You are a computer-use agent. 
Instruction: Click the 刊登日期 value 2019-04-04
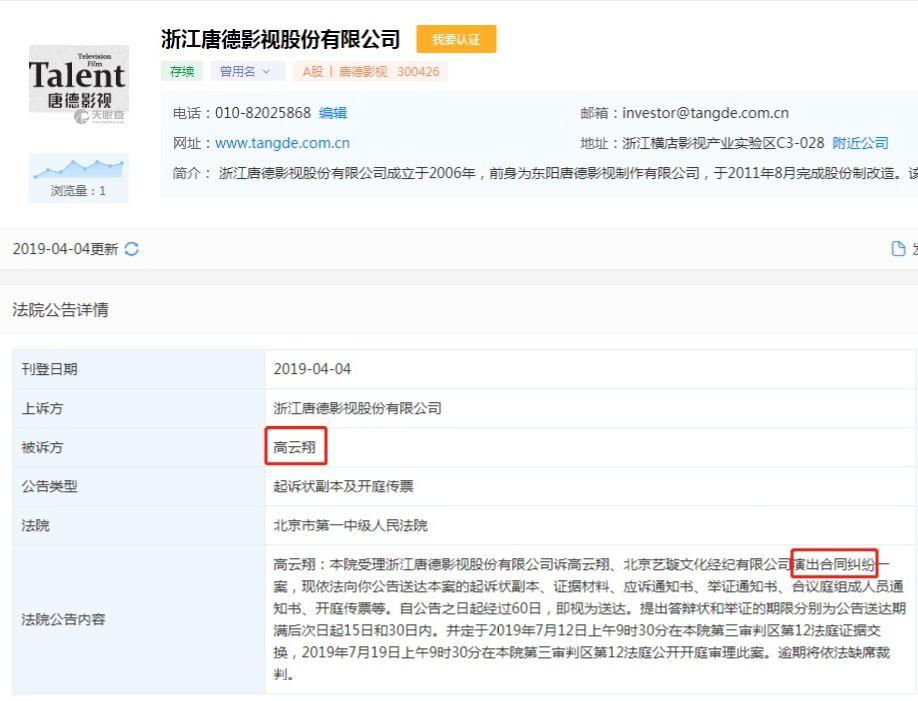pyautogui.click(x=312, y=369)
